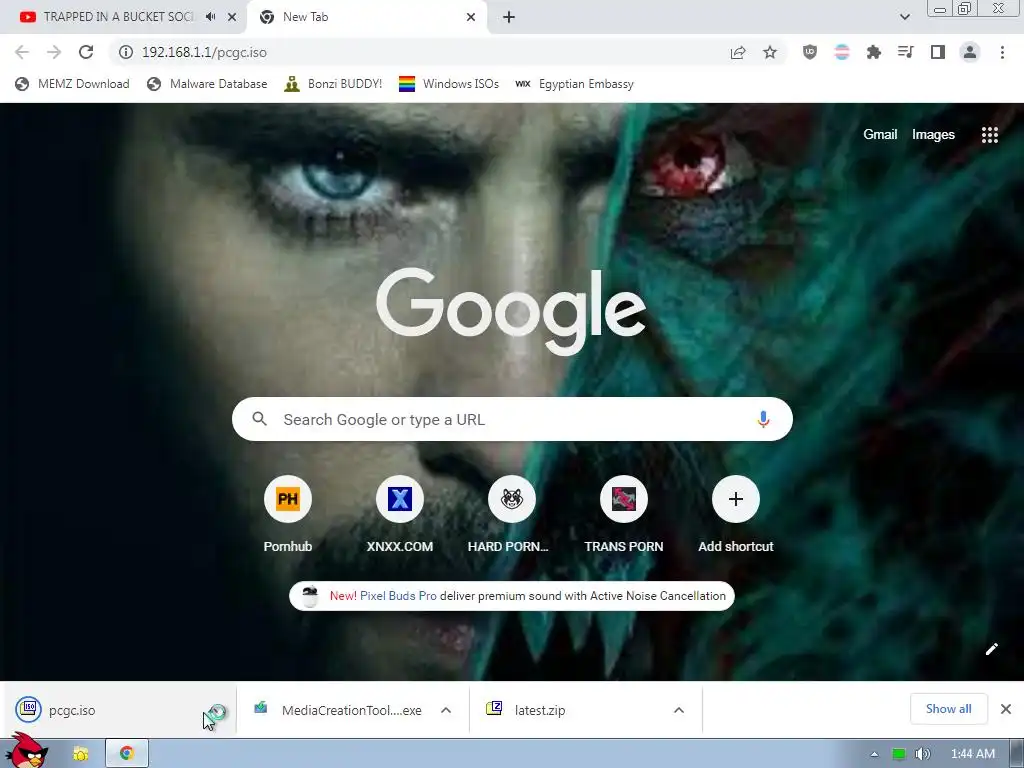
Task: Click the Pixel Buds Pro promo link
Action: (x=398, y=596)
